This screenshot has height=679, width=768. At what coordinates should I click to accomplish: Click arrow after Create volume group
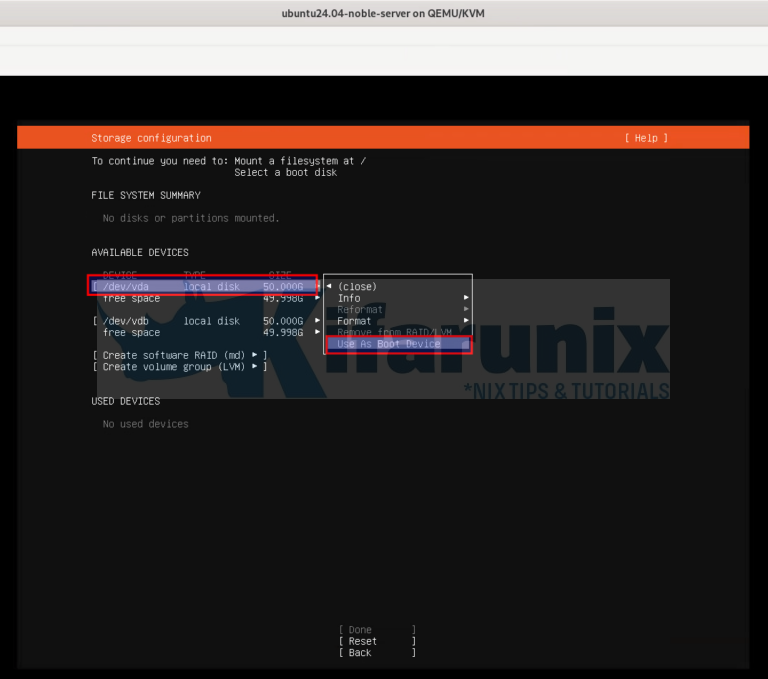pos(254,366)
